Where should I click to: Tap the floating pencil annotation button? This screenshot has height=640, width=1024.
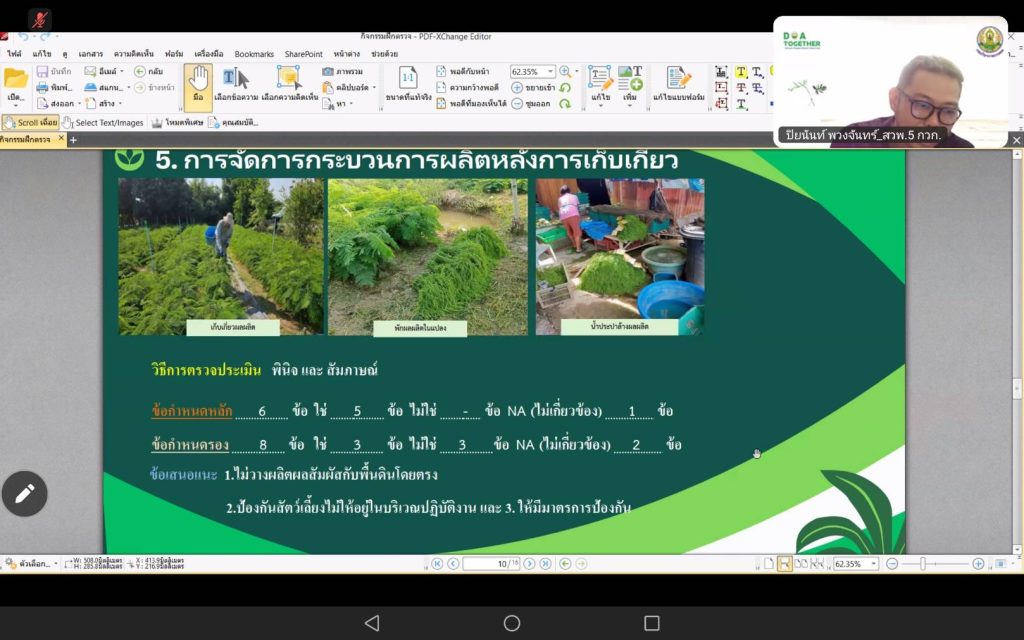(24, 493)
